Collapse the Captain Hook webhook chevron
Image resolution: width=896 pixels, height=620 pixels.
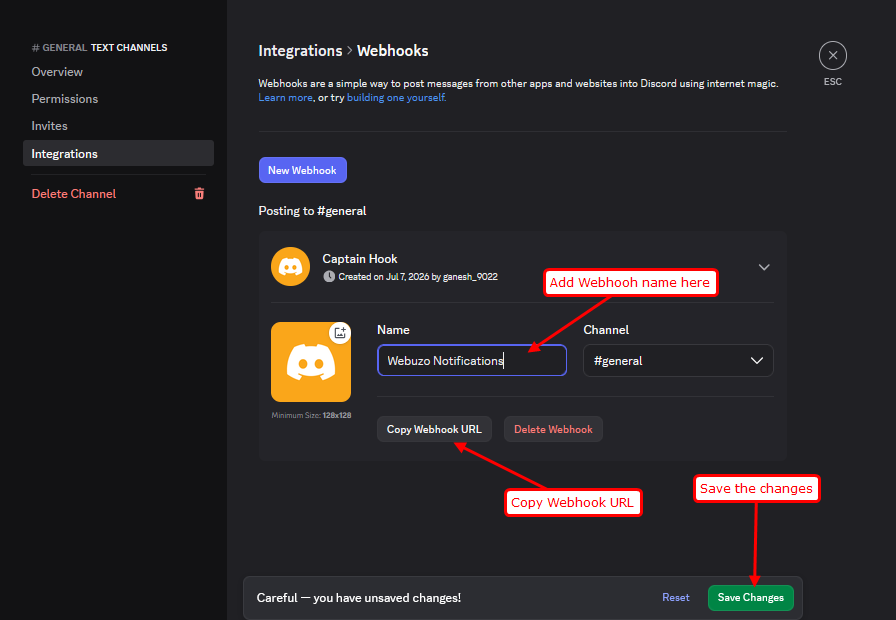(x=764, y=267)
